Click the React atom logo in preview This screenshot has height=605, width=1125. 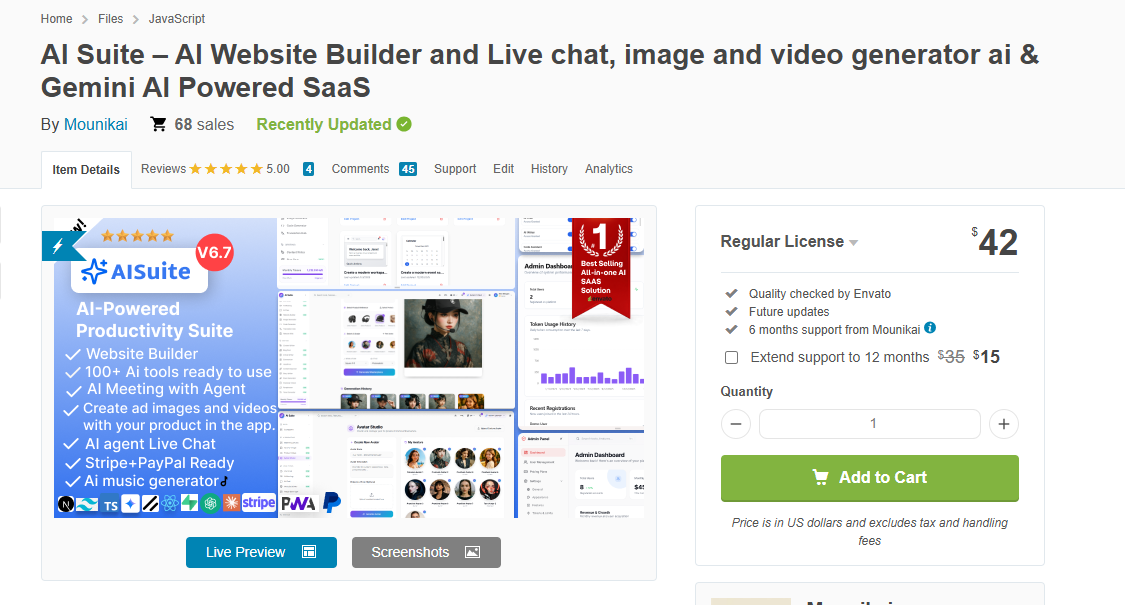169,504
